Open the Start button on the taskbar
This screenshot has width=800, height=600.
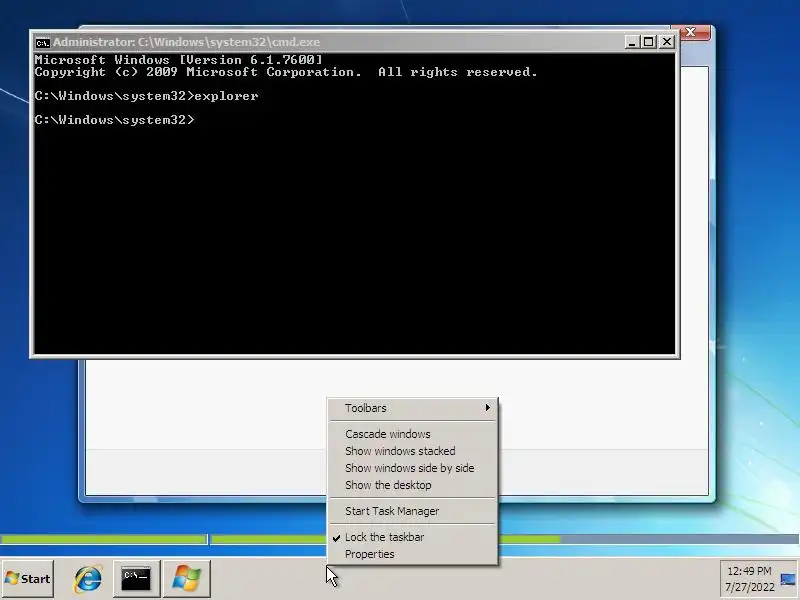click(x=28, y=579)
